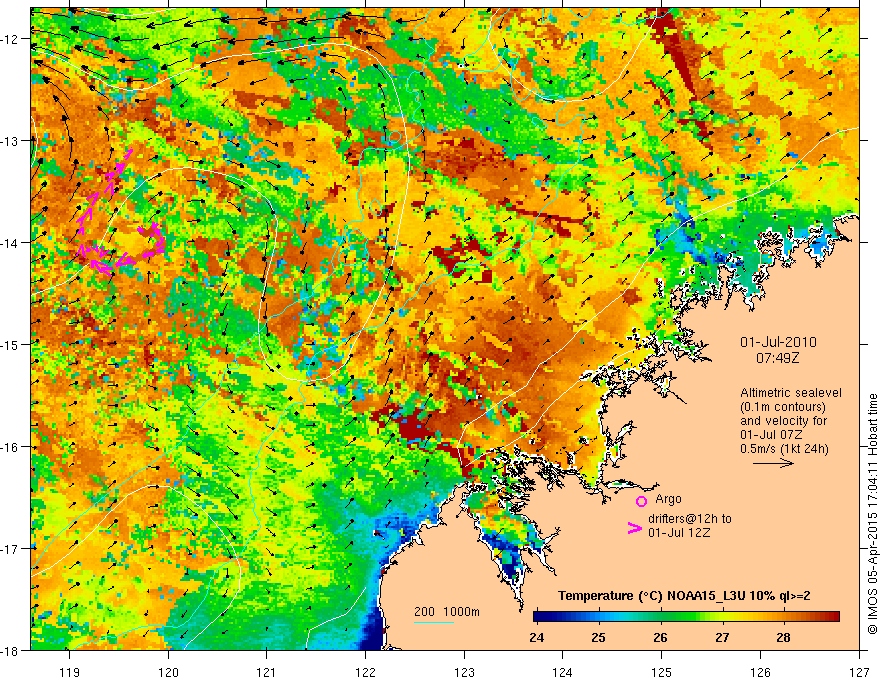The width and height of the screenshot is (880, 680).
Task: Click the latitude axis label '-12'
Action: point(11,39)
